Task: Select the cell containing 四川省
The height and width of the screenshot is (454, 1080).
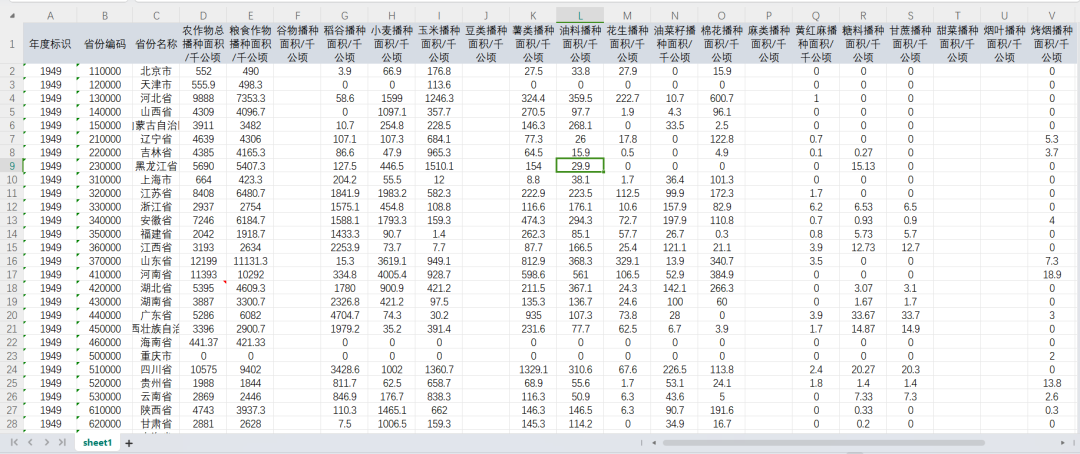Action: click(156, 369)
